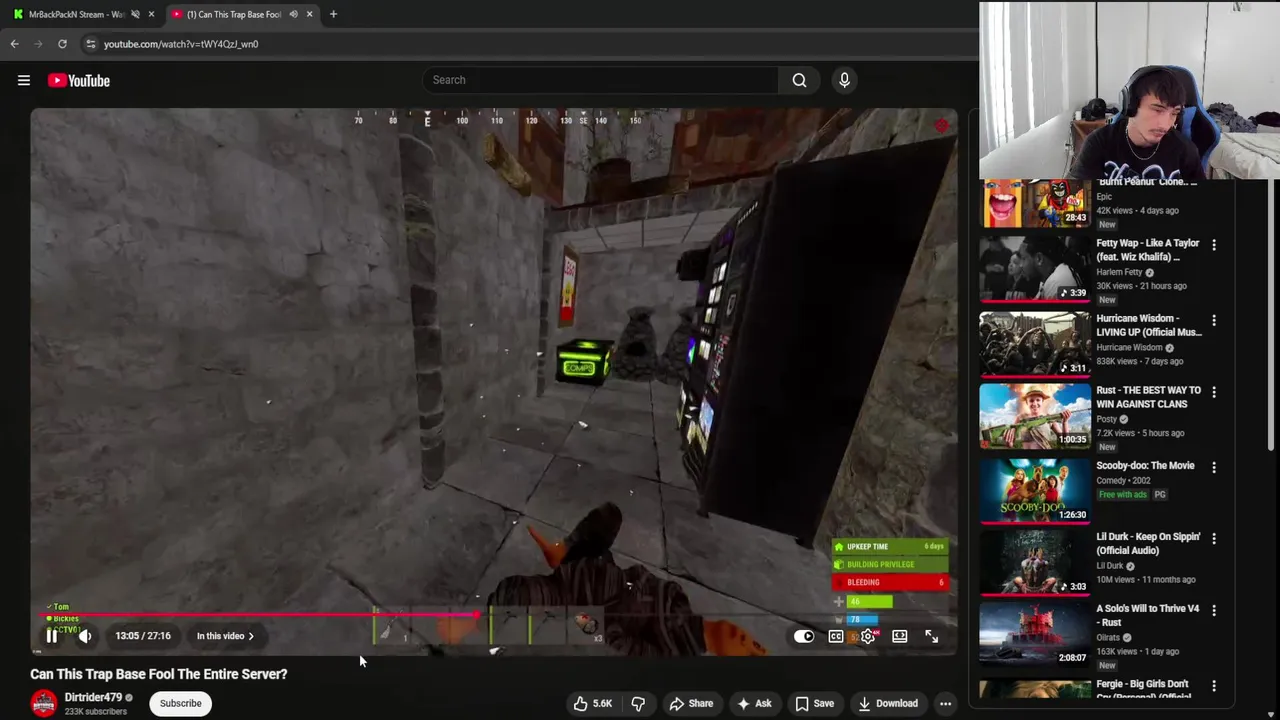The width and height of the screenshot is (1280, 720).
Task: Open the Burnt Peanut Clone video thumbnail
Action: pyautogui.click(x=1035, y=203)
